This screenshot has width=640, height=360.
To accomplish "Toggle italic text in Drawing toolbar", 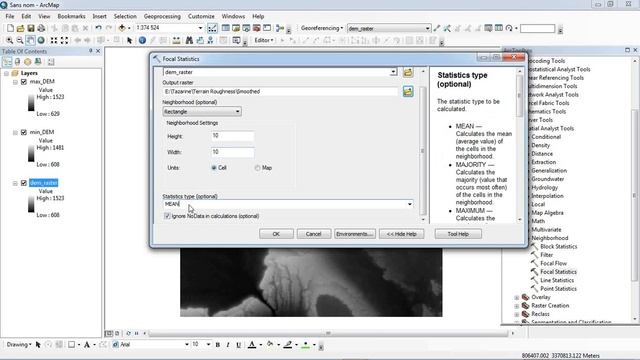I will [x=228, y=345].
